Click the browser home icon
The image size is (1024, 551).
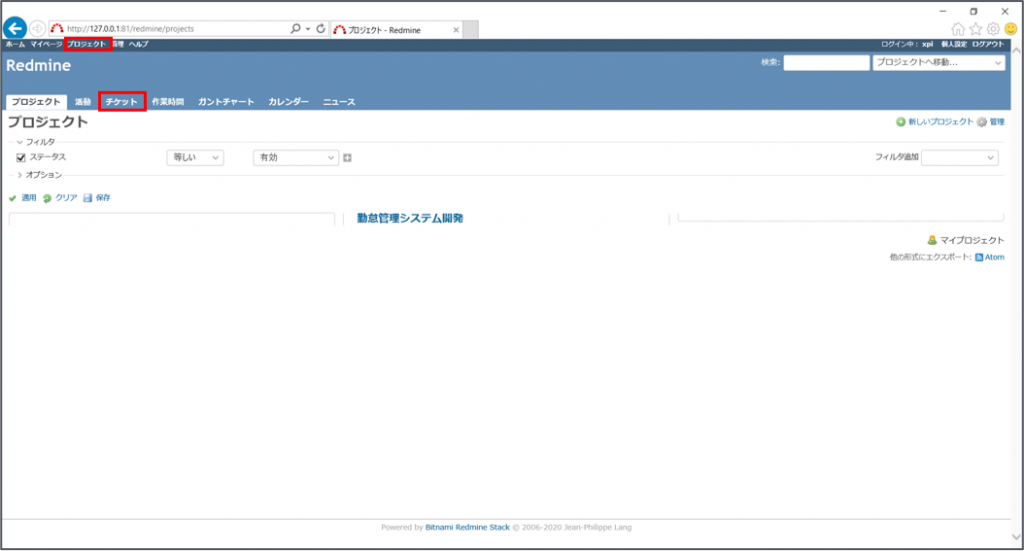[958, 29]
